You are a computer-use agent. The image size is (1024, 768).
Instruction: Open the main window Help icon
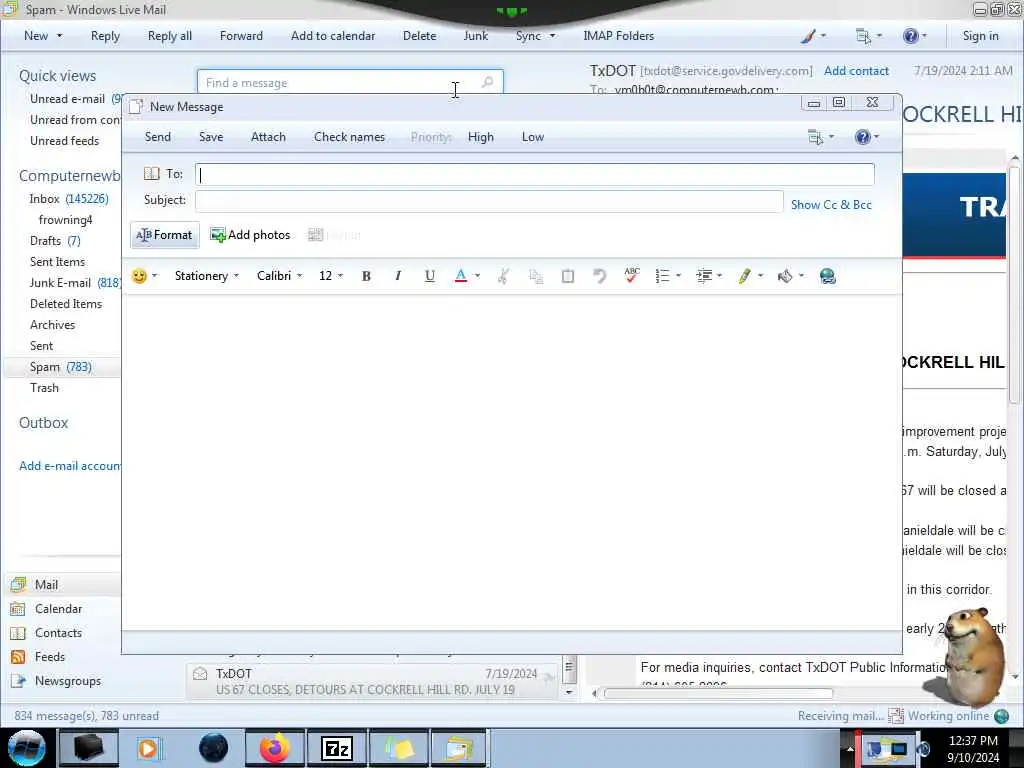914,36
